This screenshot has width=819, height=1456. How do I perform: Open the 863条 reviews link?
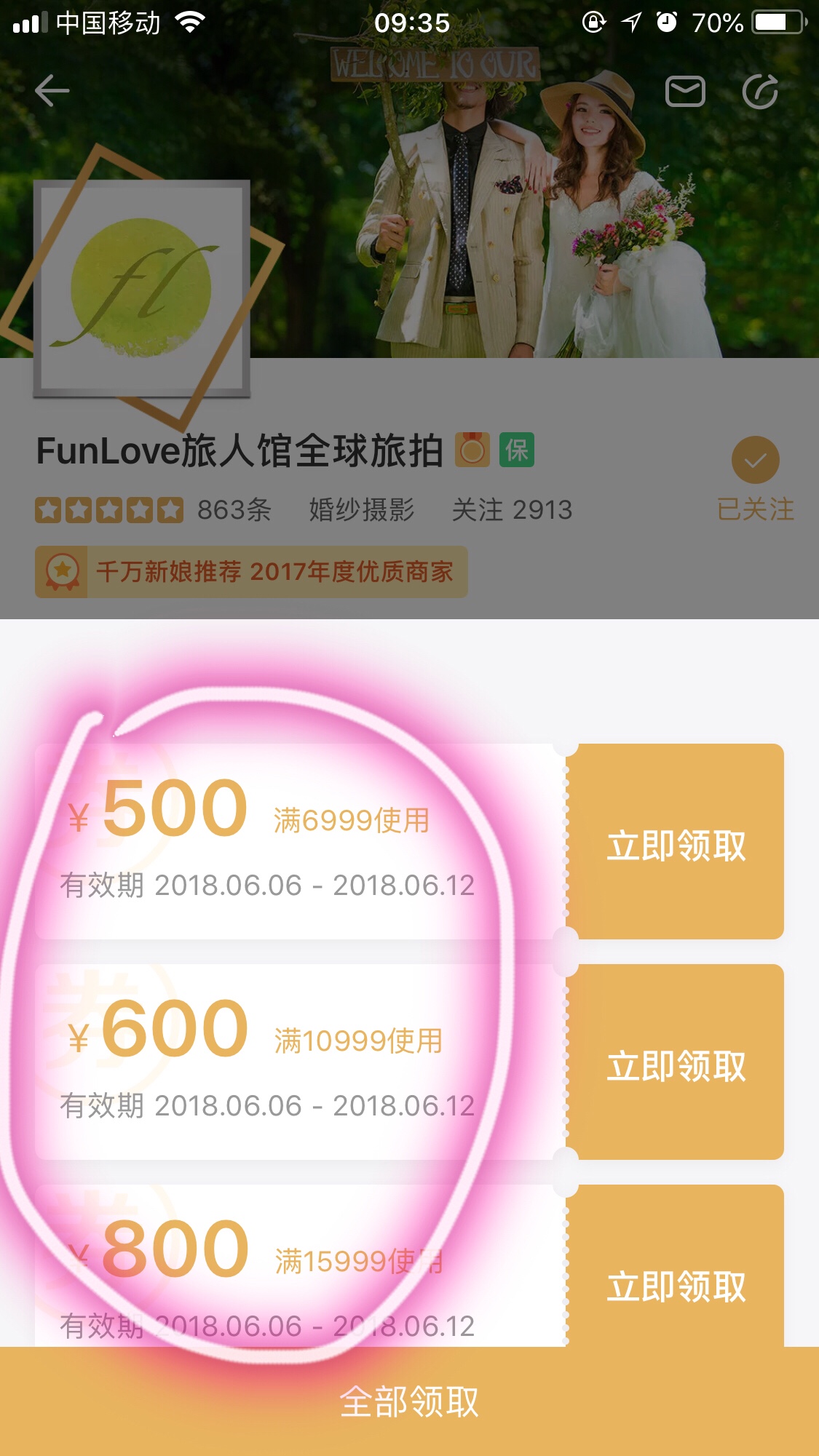pos(234,510)
